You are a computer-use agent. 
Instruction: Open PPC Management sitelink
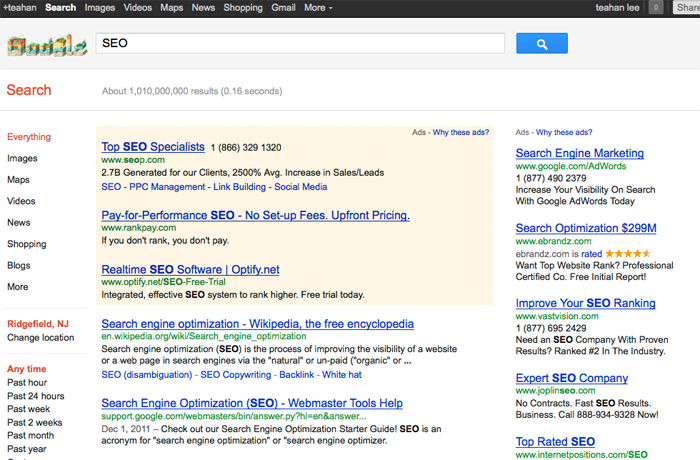coord(167,187)
